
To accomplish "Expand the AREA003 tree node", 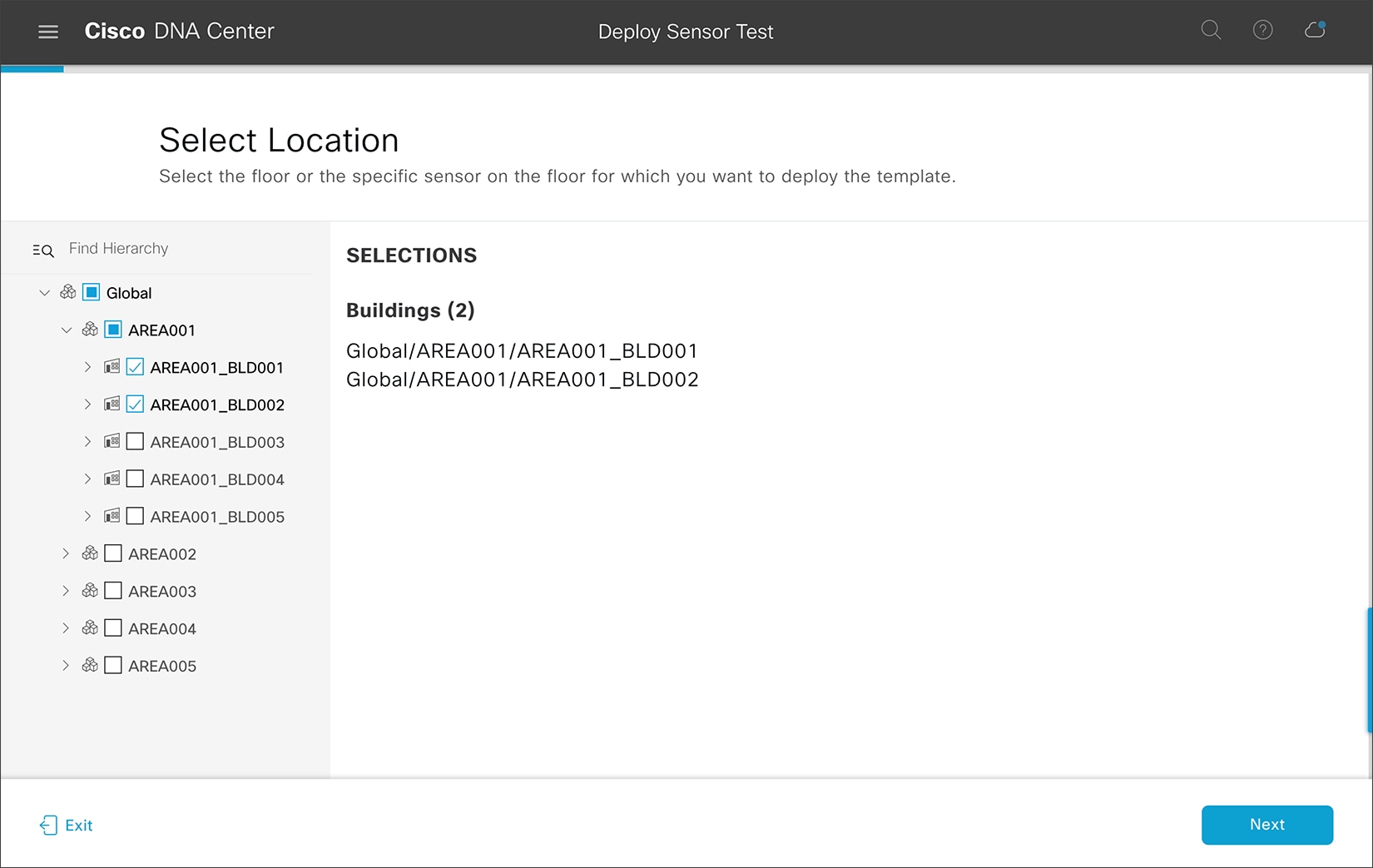I will click(66, 591).
